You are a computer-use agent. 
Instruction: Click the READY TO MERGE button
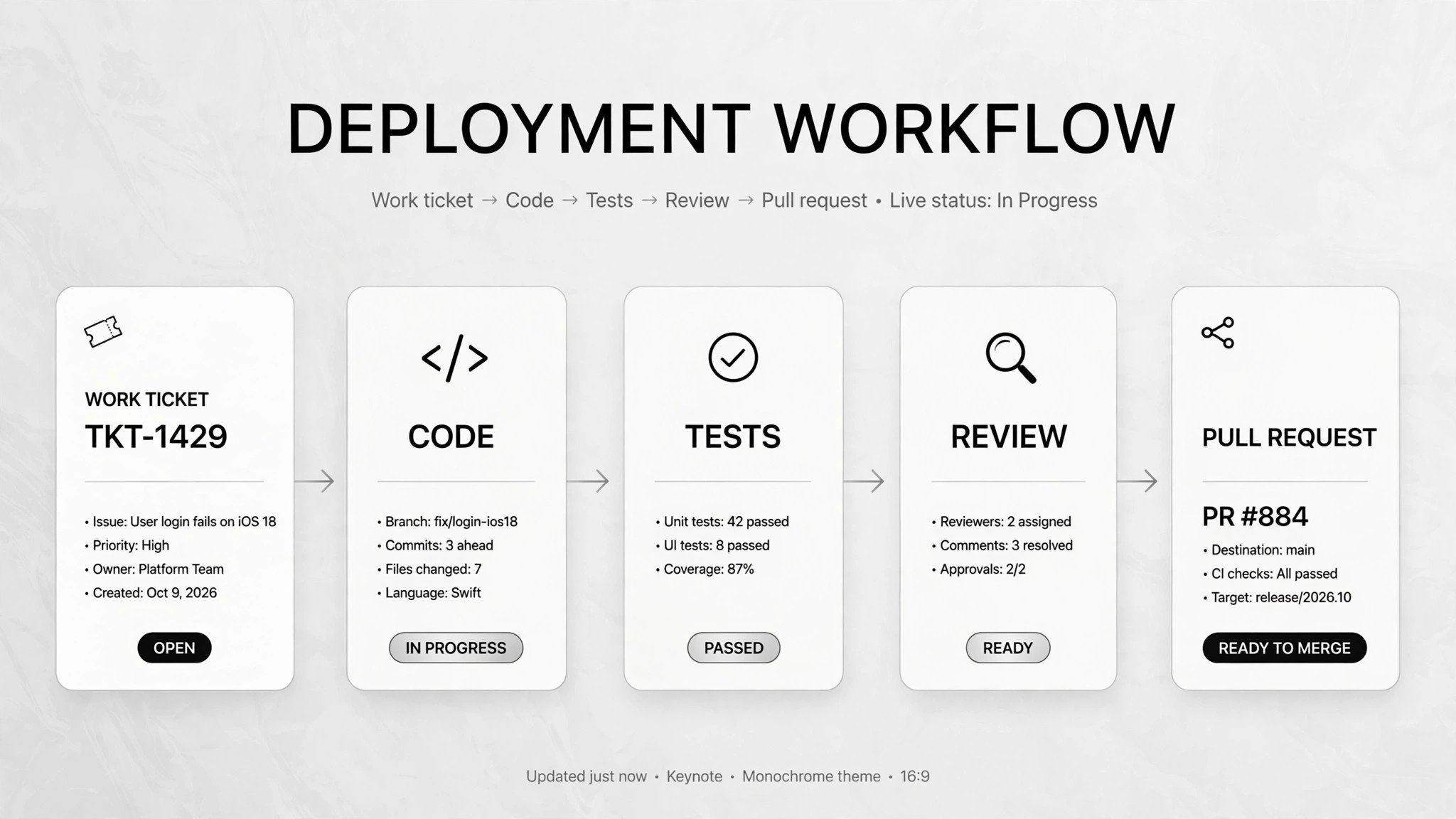(1284, 648)
